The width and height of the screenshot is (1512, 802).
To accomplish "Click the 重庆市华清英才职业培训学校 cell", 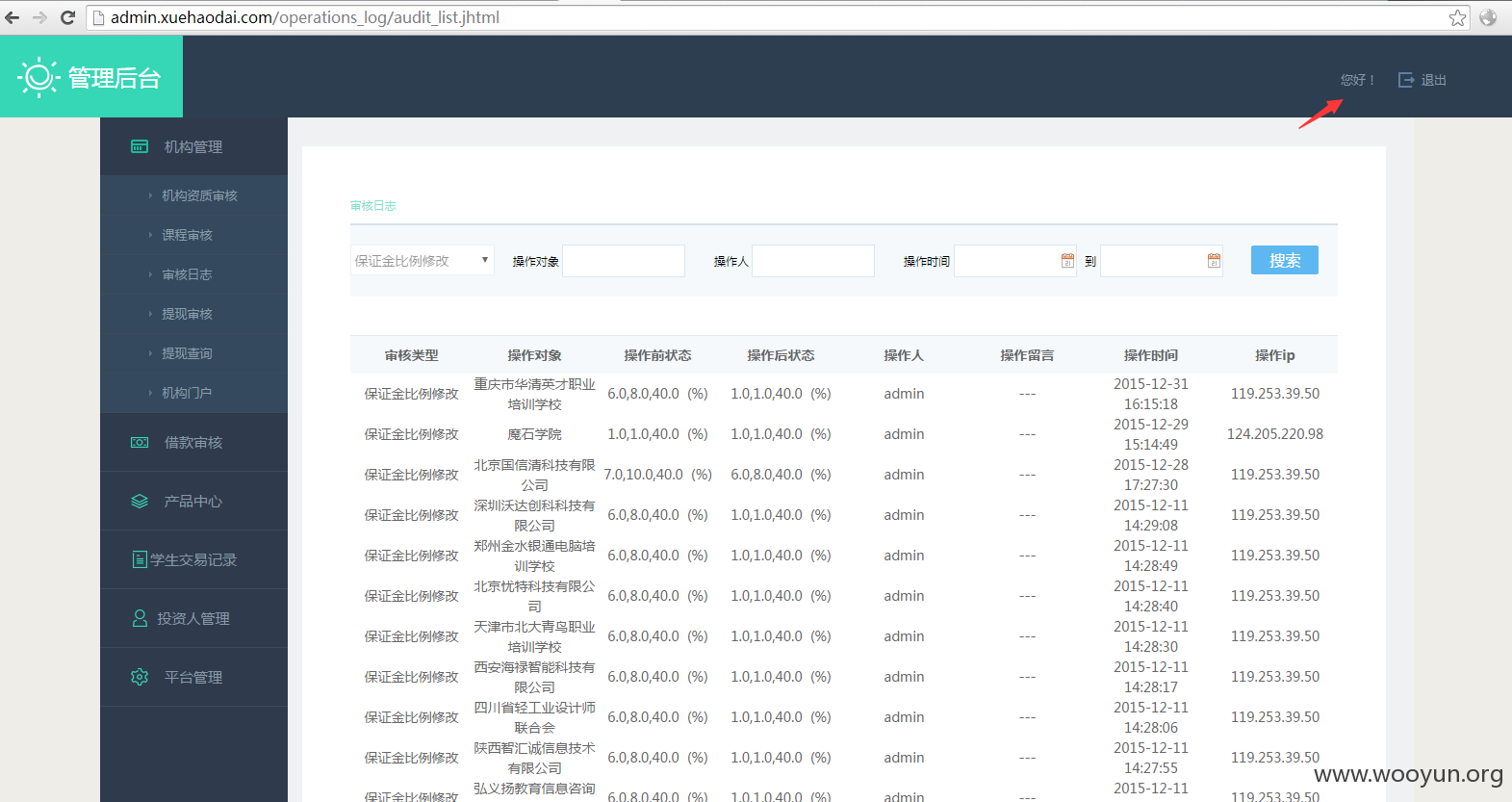I will coord(535,394).
